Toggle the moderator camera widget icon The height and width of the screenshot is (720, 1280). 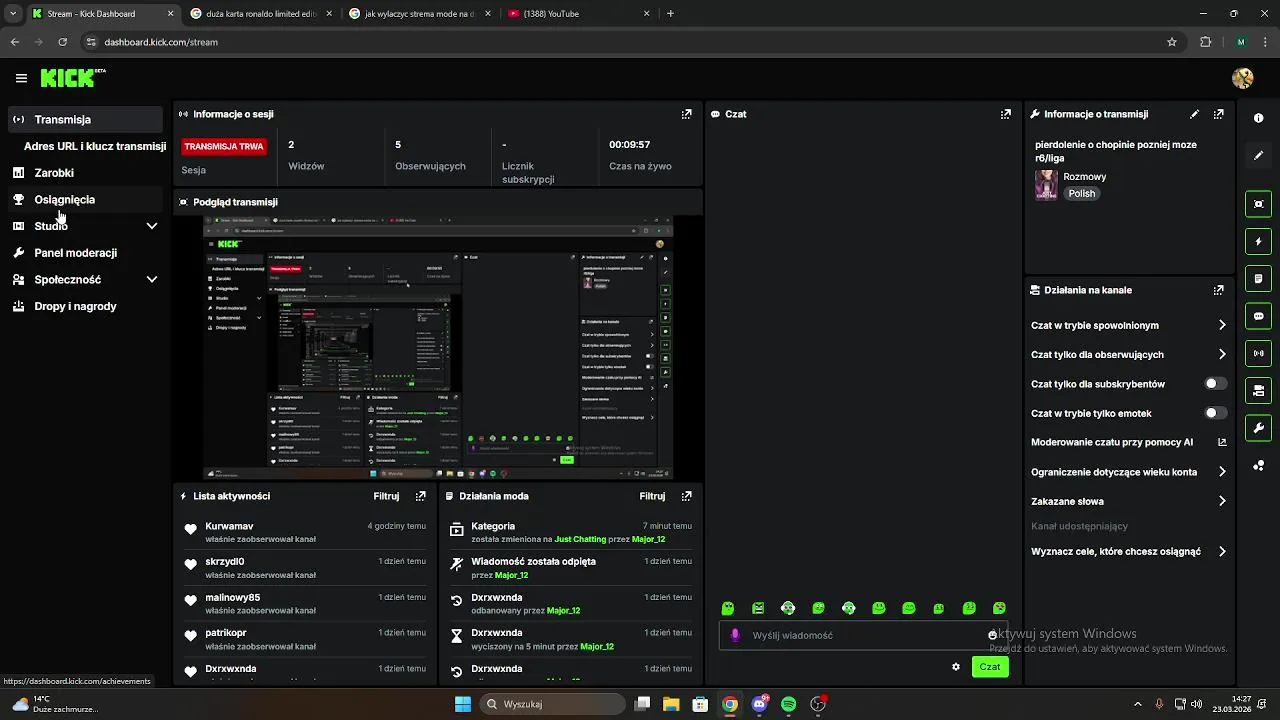click(x=1258, y=390)
